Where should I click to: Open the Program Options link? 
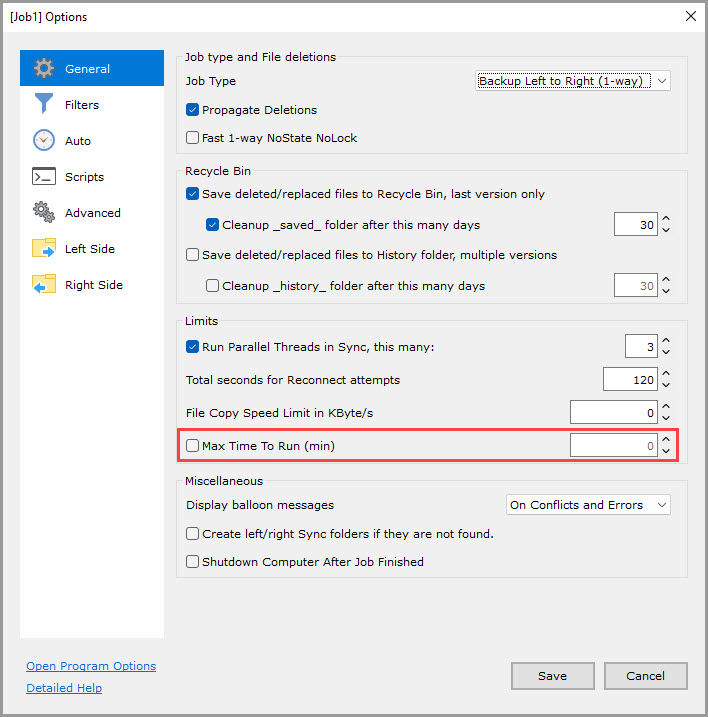pyautogui.click(x=91, y=666)
